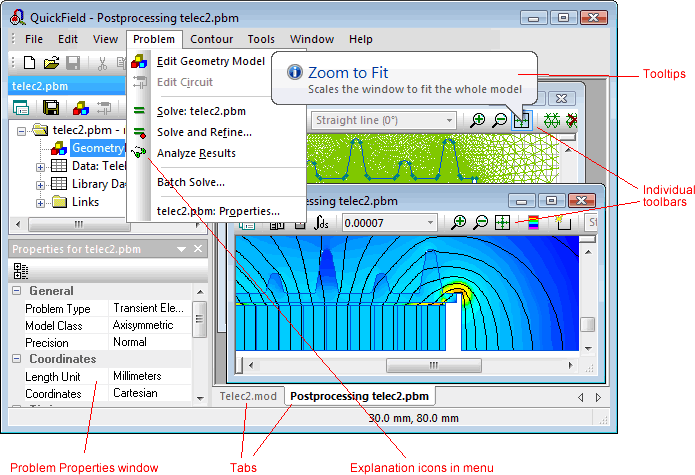The image size is (695, 475).
Task: Zoom in on the postprocessing window
Action: point(459,222)
